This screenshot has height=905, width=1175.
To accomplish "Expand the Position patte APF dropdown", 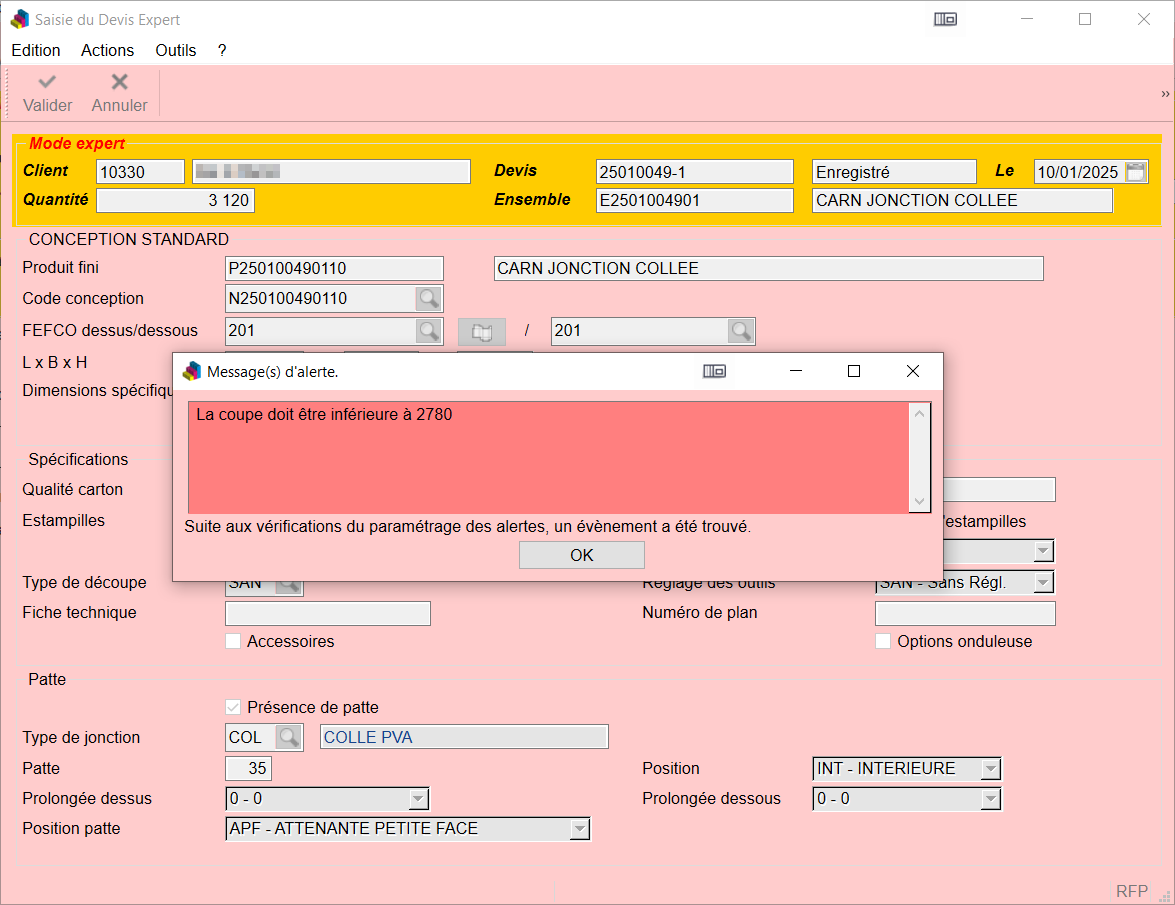I will tap(579, 829).
